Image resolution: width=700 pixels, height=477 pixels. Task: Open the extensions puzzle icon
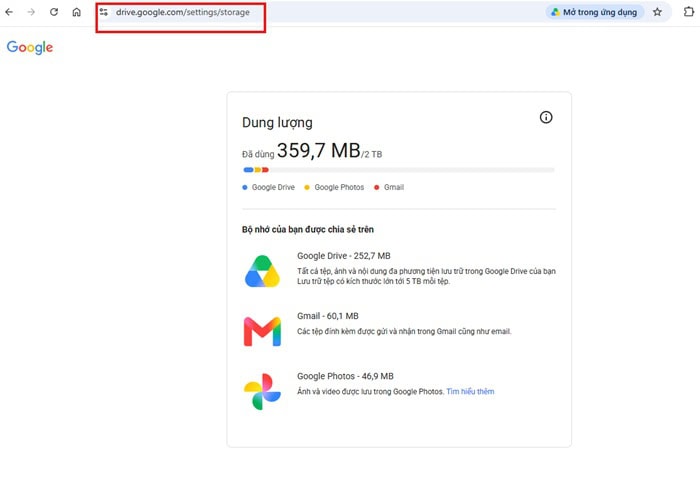pos(689,12)
